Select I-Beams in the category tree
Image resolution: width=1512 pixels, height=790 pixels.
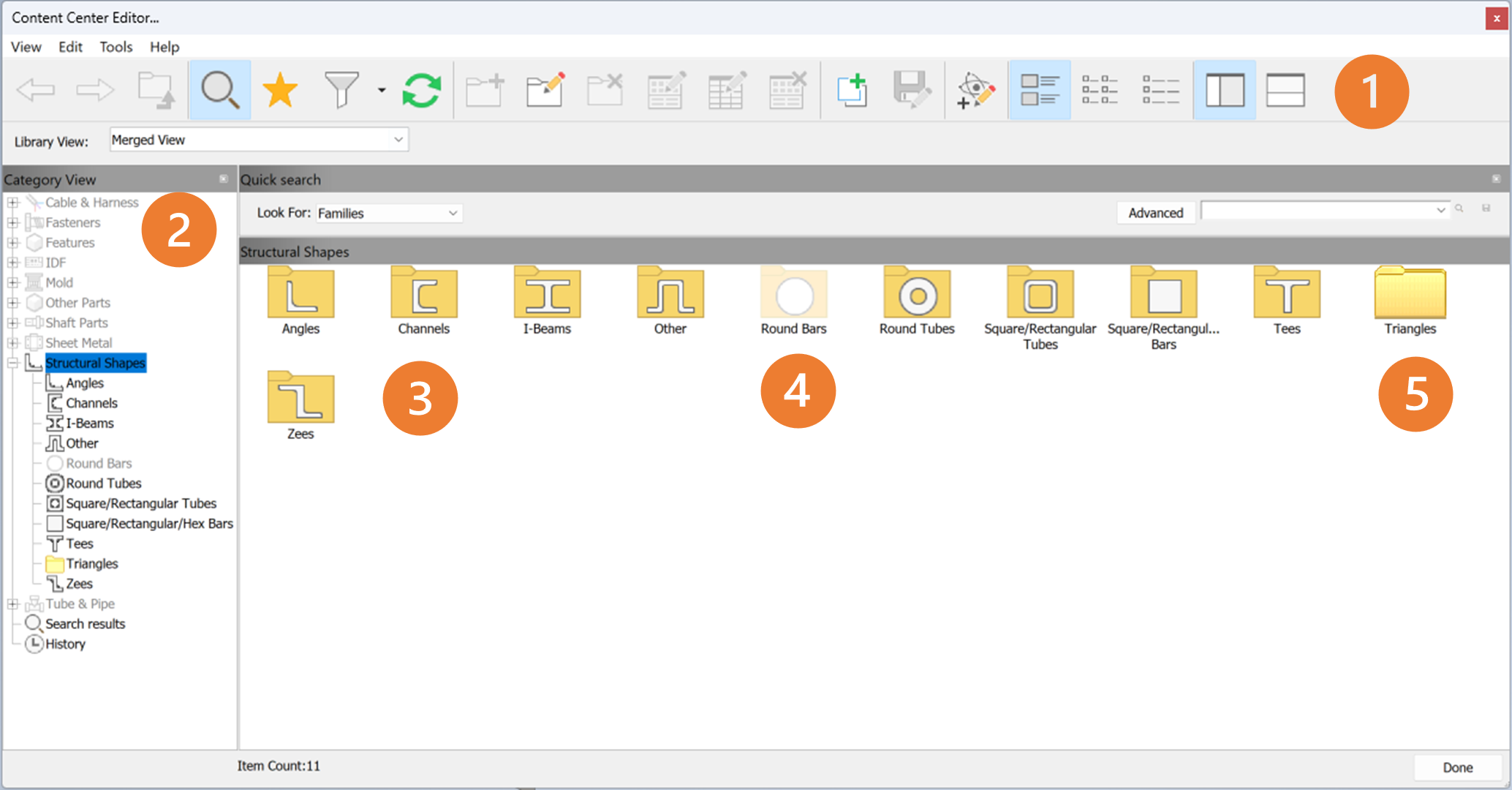(90, 424)
